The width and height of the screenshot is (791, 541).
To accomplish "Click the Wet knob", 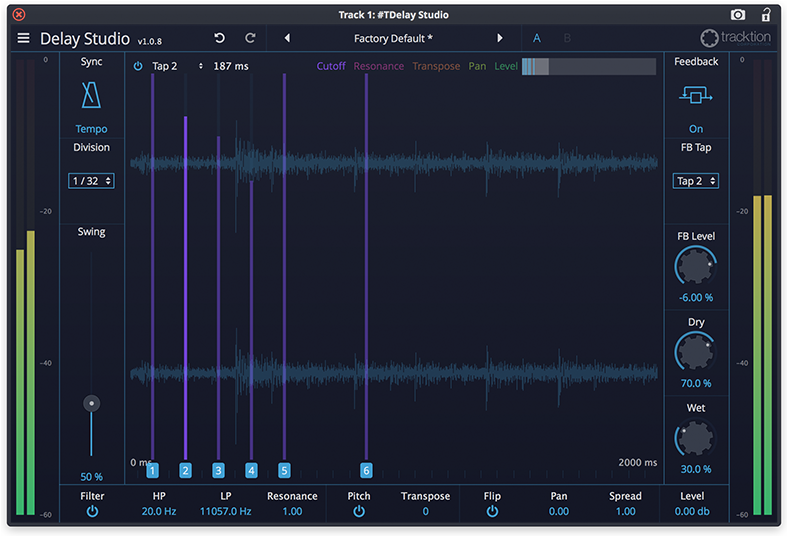I will (696, 438).
